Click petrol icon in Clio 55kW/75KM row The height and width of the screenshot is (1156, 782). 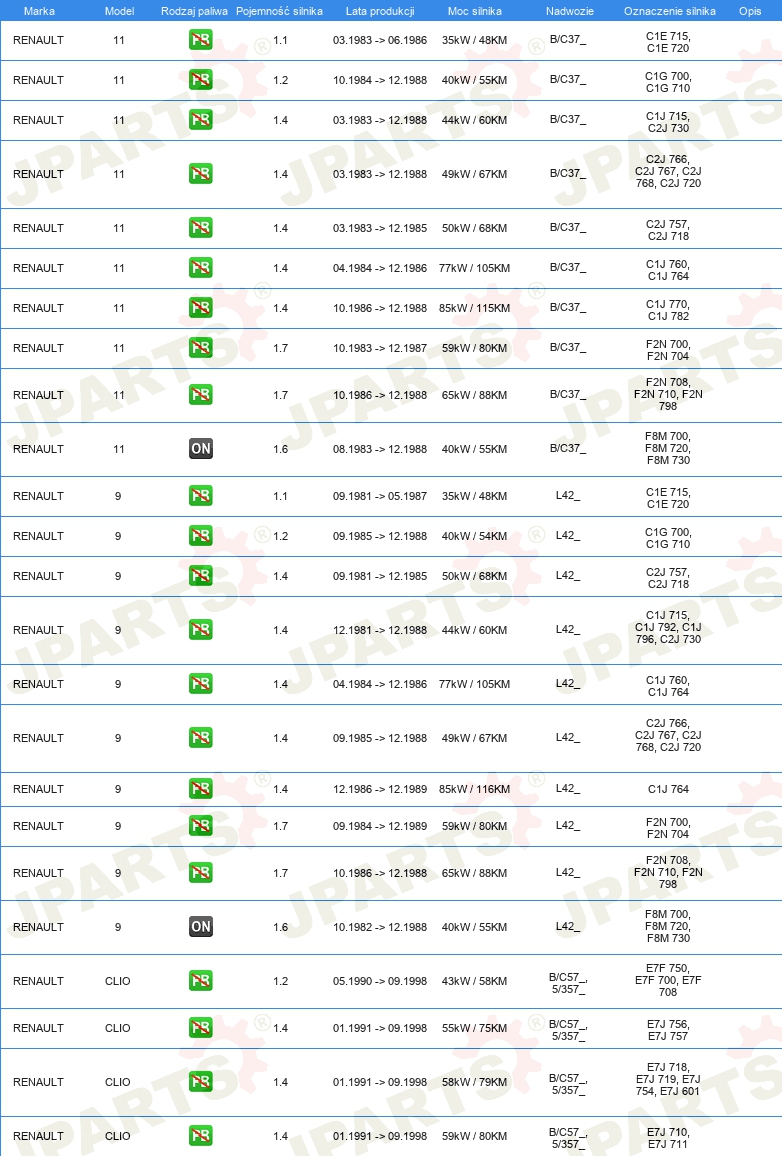coord(200,1028)
